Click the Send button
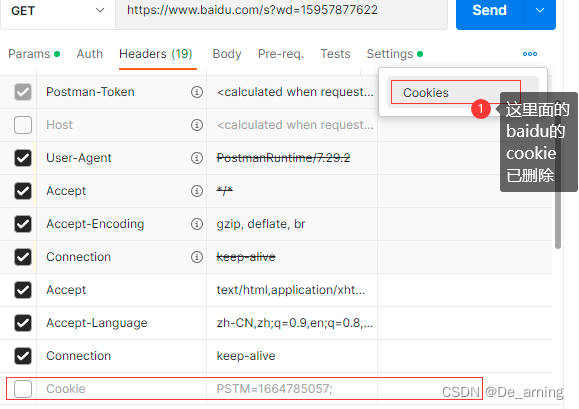Image resolution: width=579 pixels, height=409 pixels. point(490,10)
